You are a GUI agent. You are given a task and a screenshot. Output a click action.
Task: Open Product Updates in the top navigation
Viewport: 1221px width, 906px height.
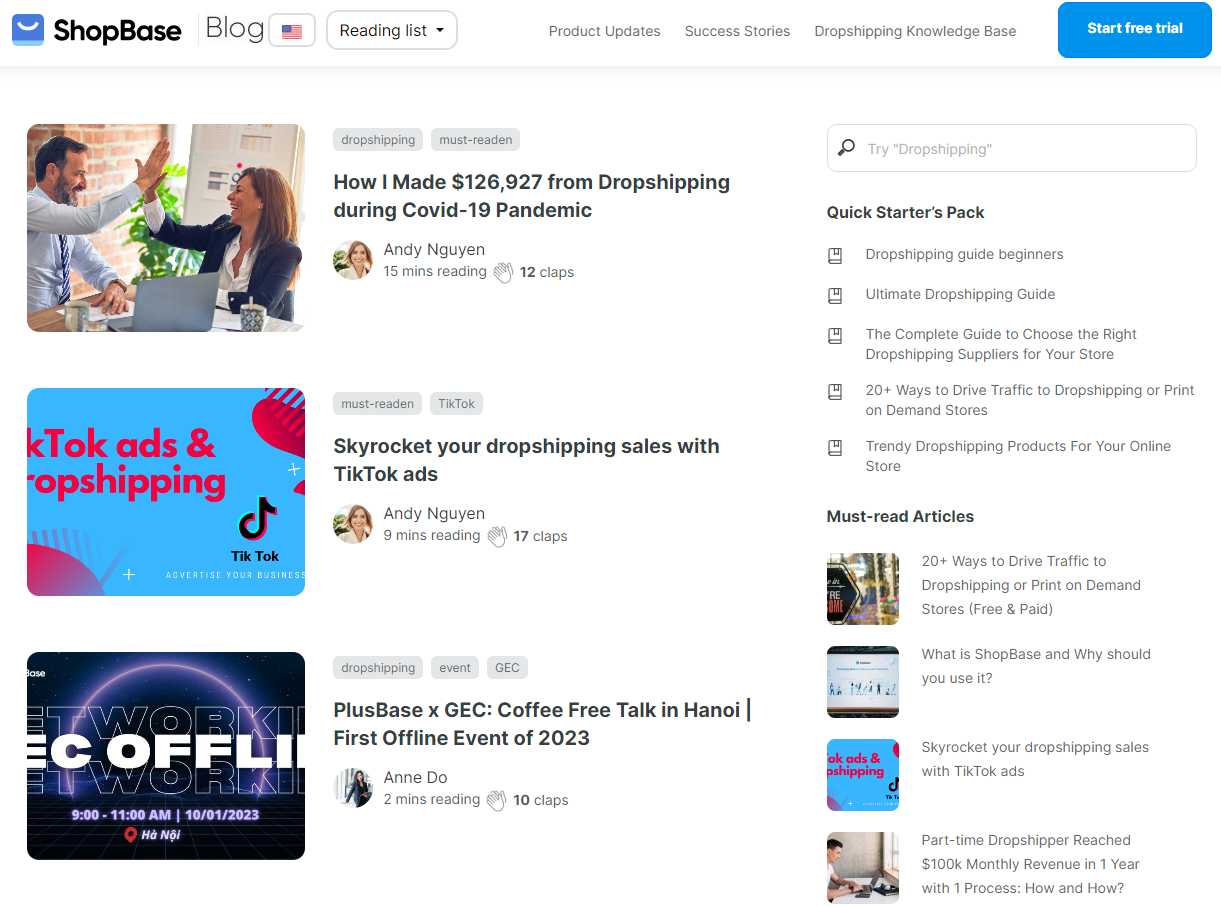point(605,31)
